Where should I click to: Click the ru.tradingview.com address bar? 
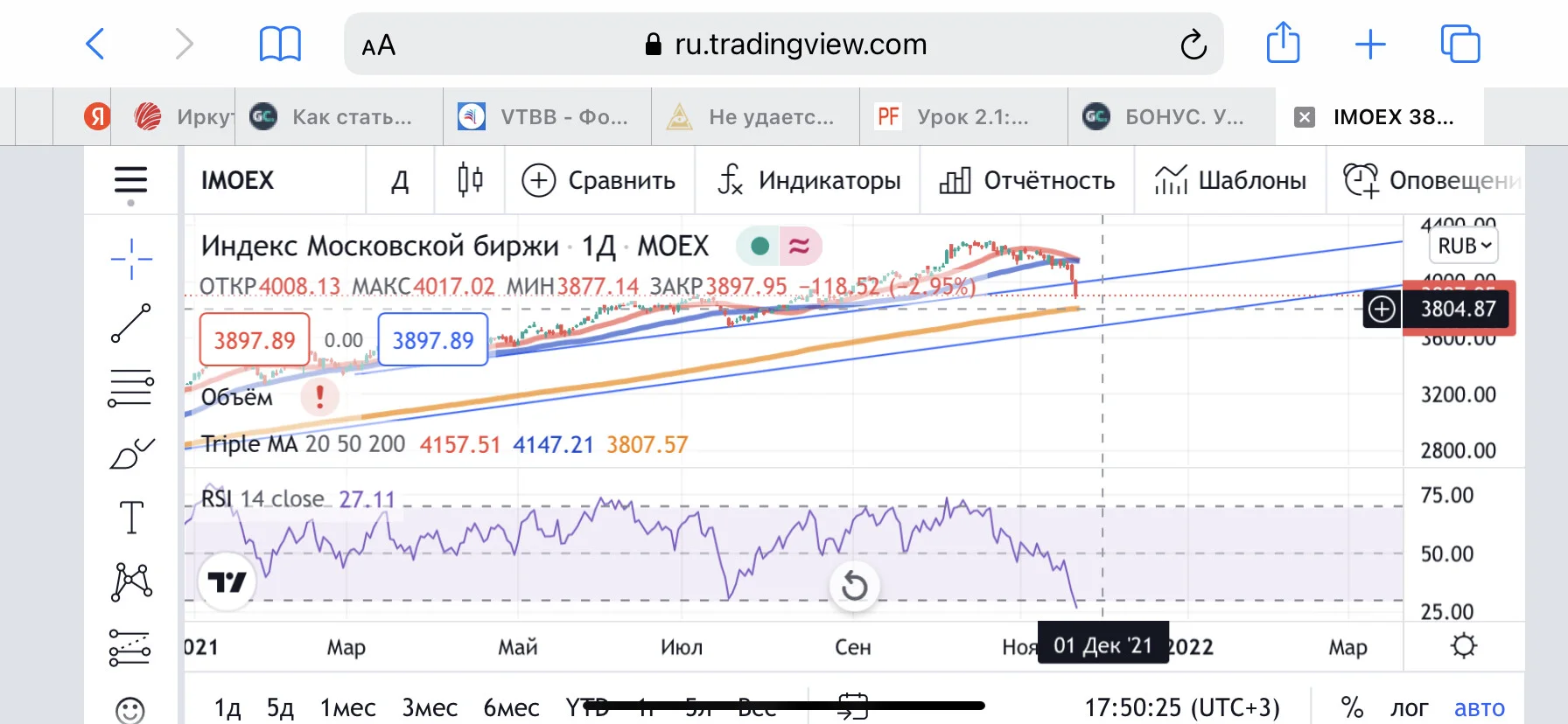point(784,44)
